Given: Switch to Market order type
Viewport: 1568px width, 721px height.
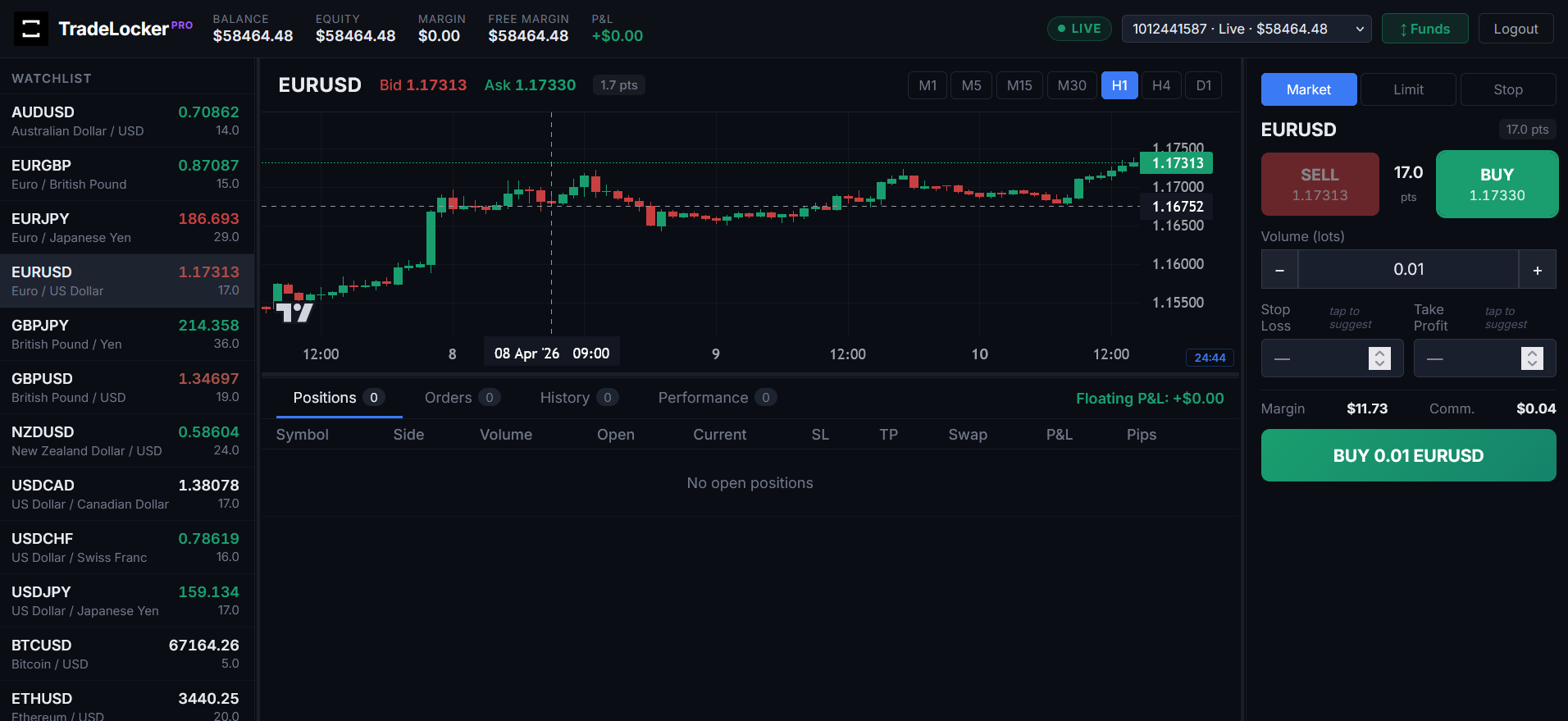Looking at the screenshot, I should tap(1309, 89).
